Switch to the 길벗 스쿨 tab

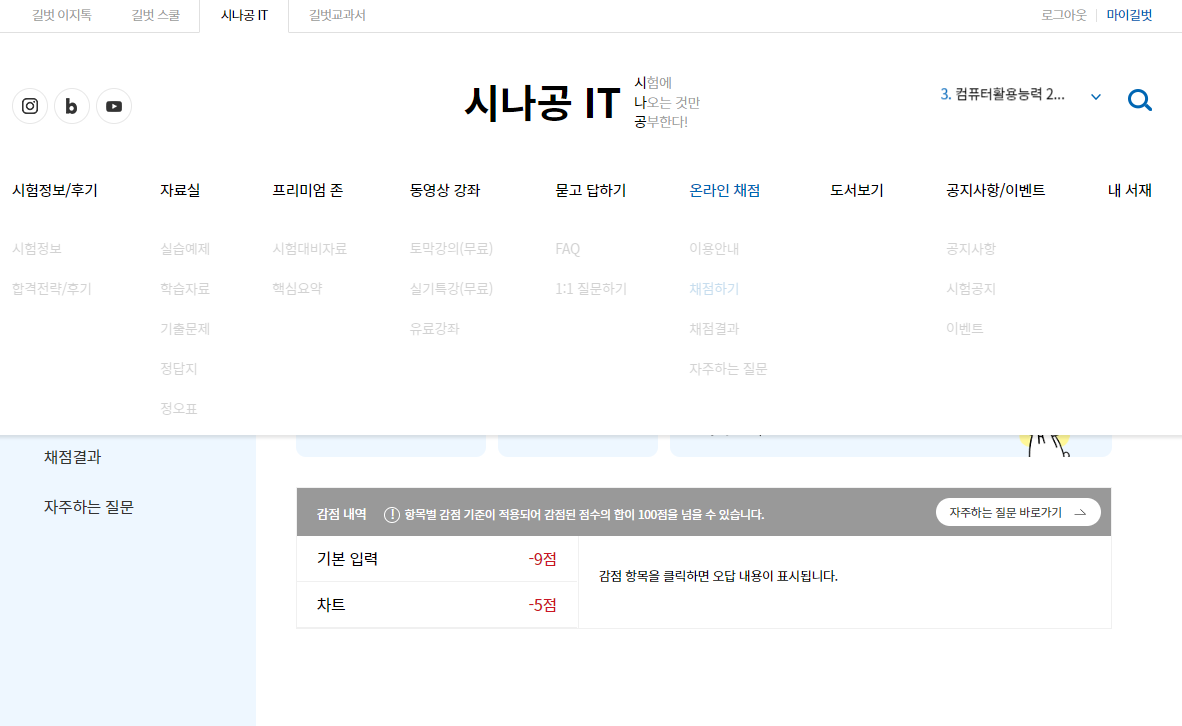(x=155, y=15)
